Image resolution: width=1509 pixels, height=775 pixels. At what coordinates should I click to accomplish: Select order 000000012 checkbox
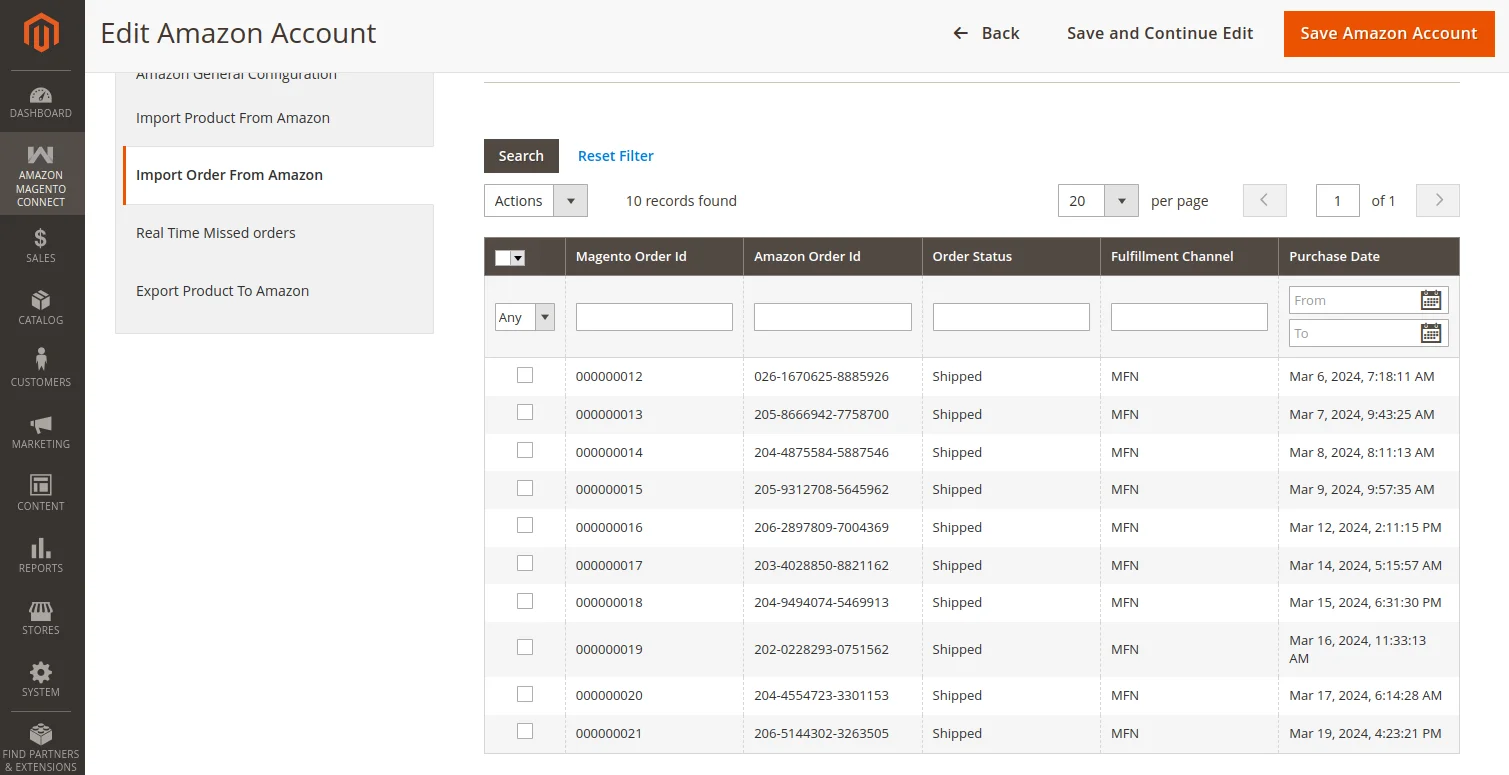click(525, 375)
